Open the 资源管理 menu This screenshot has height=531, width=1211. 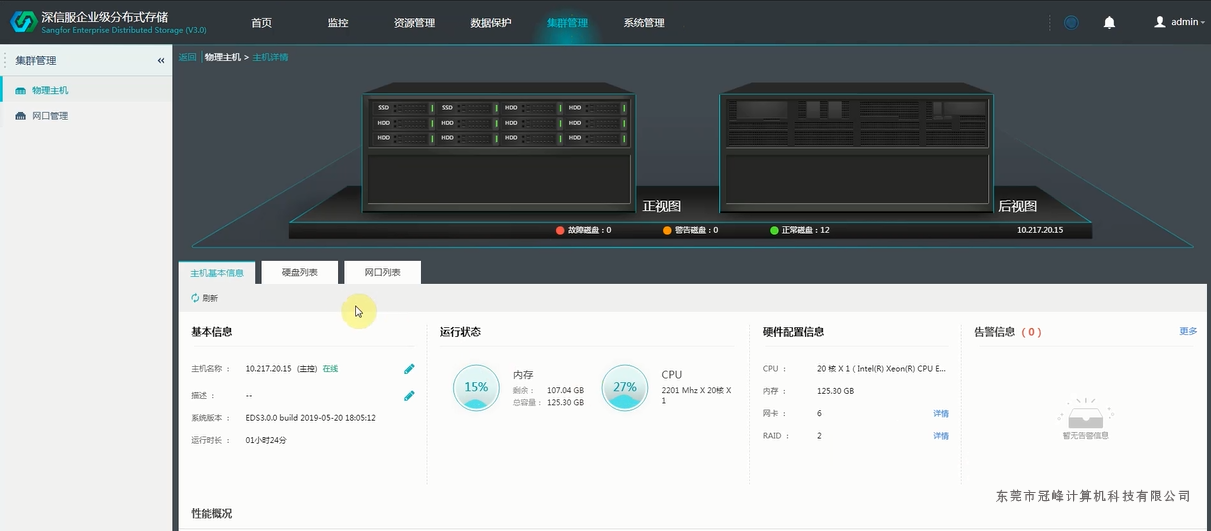tap(414, 22)
